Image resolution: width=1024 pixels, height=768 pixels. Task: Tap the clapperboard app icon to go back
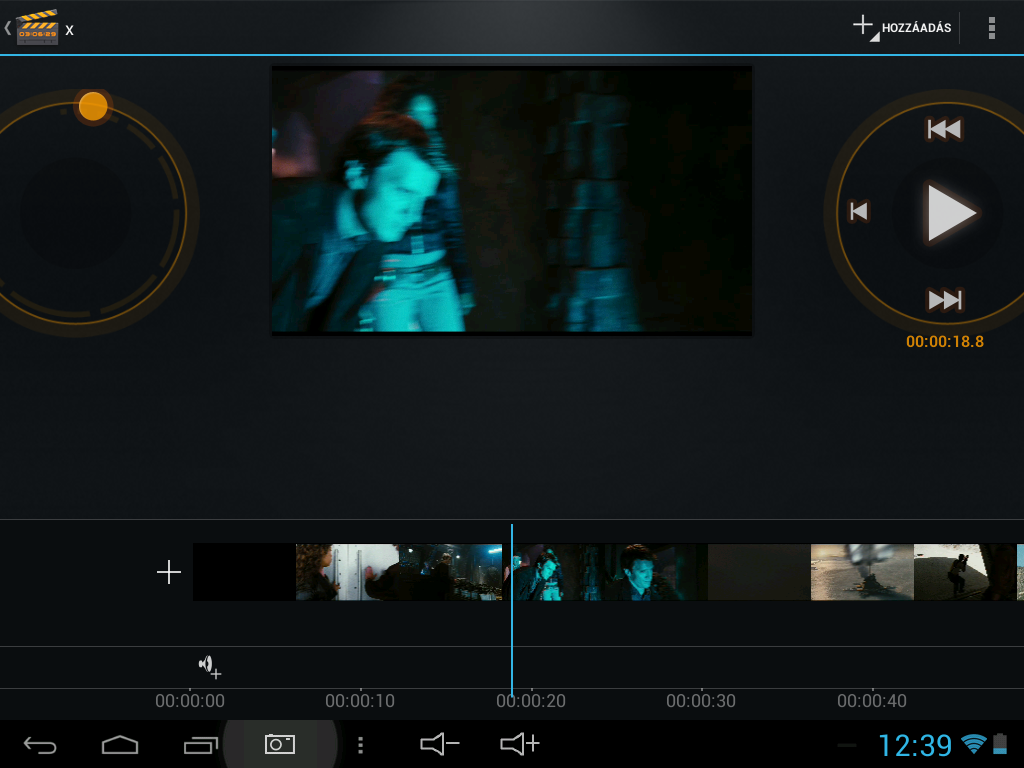click(x=37, y=27)
